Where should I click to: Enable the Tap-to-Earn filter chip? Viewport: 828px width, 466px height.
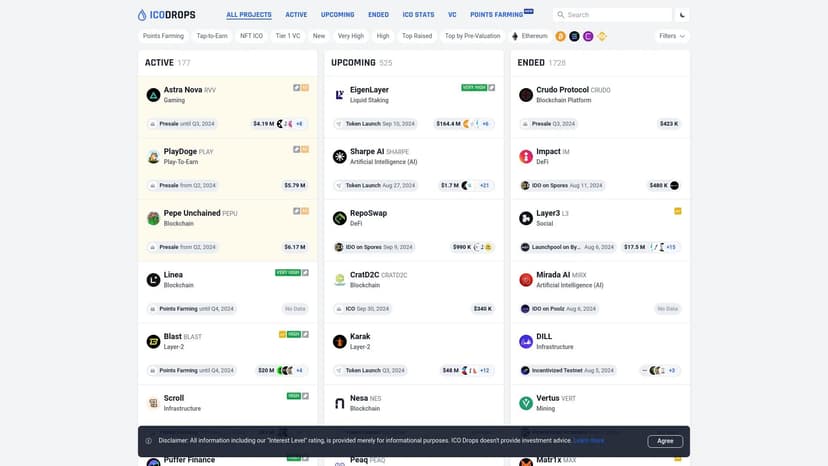click(212, 36)
